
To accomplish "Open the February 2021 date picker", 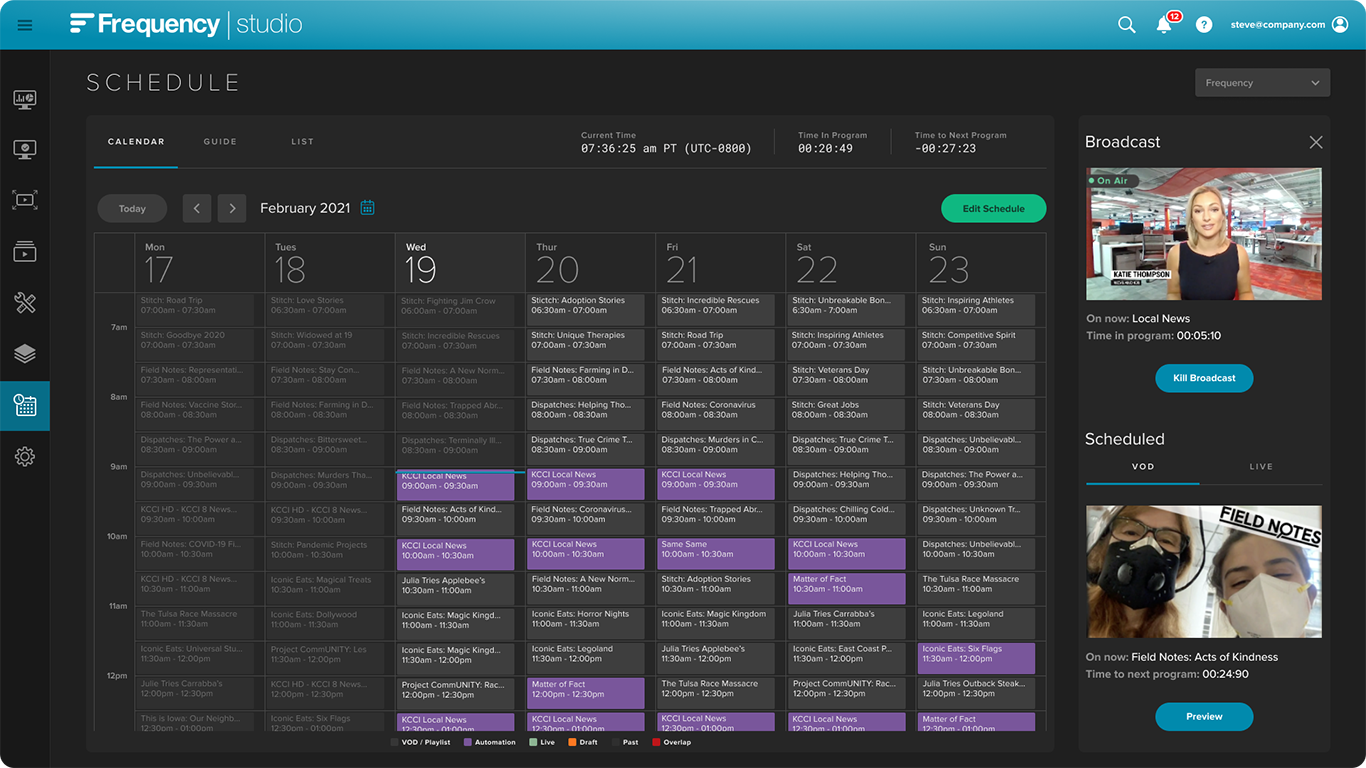I will (x=366, y=207).
